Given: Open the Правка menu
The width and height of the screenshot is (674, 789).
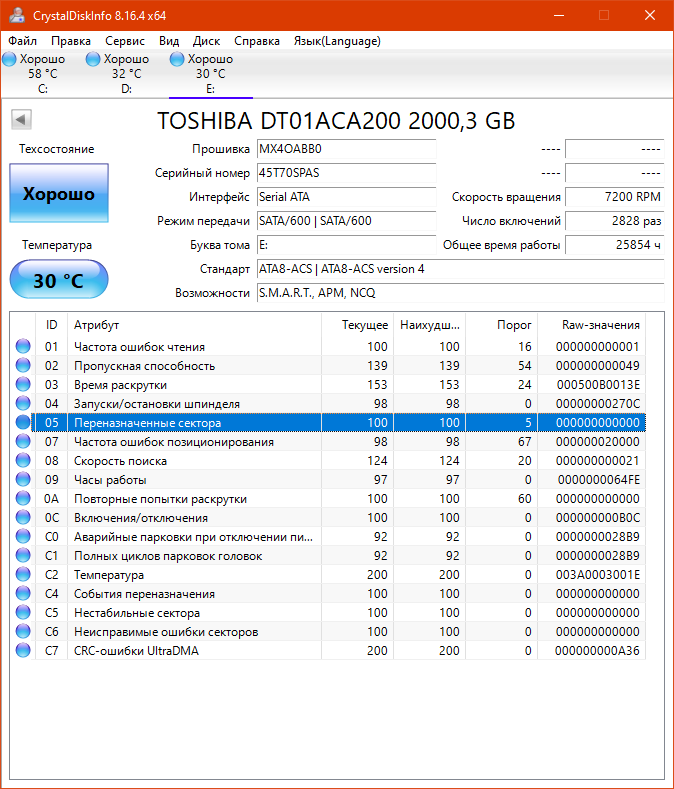Looking at the screenshot, I should pos(71,41).
